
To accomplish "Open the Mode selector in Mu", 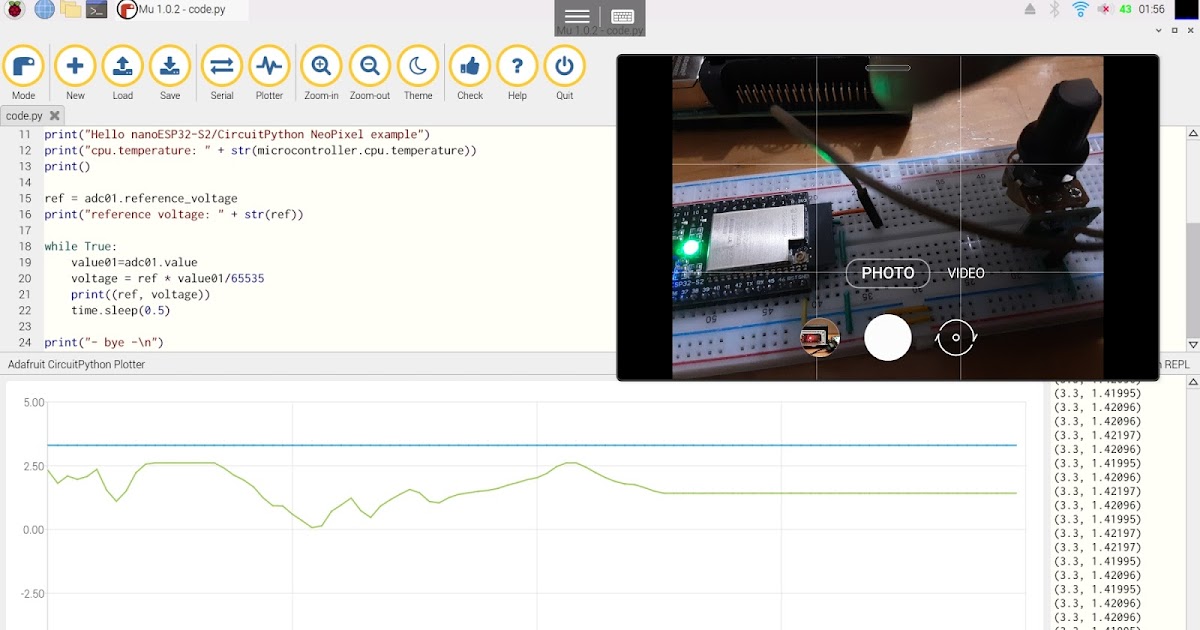I will 26,68.
